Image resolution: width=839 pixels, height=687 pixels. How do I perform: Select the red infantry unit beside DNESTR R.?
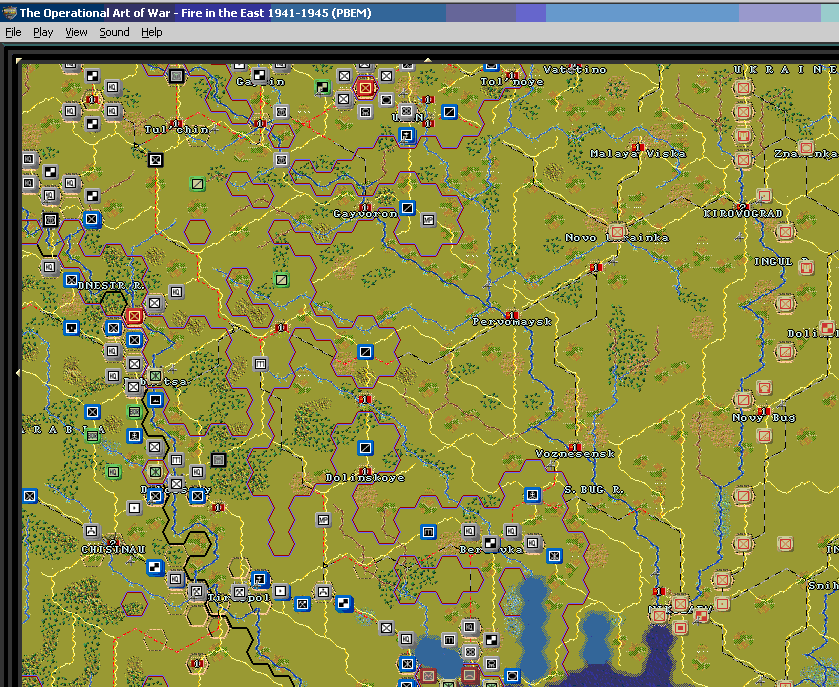(x=134, y=316)
